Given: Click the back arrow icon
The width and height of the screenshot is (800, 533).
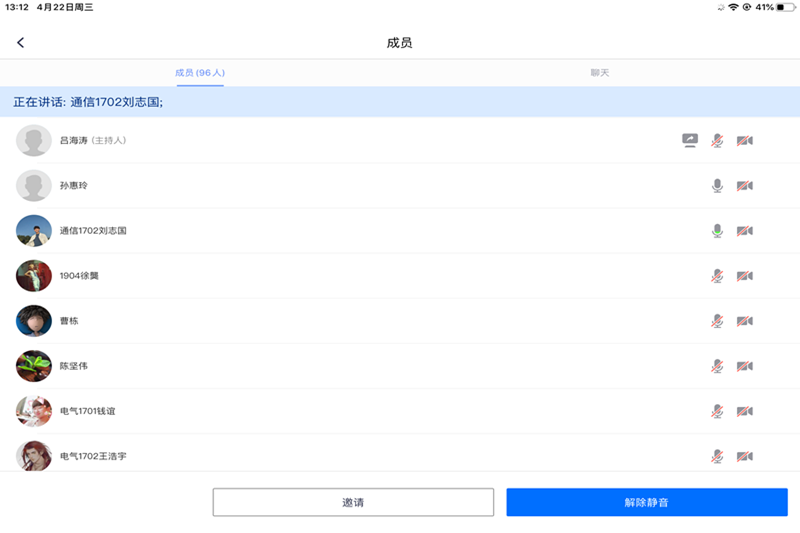Looking at the screenshot, I should pos(21,43).
